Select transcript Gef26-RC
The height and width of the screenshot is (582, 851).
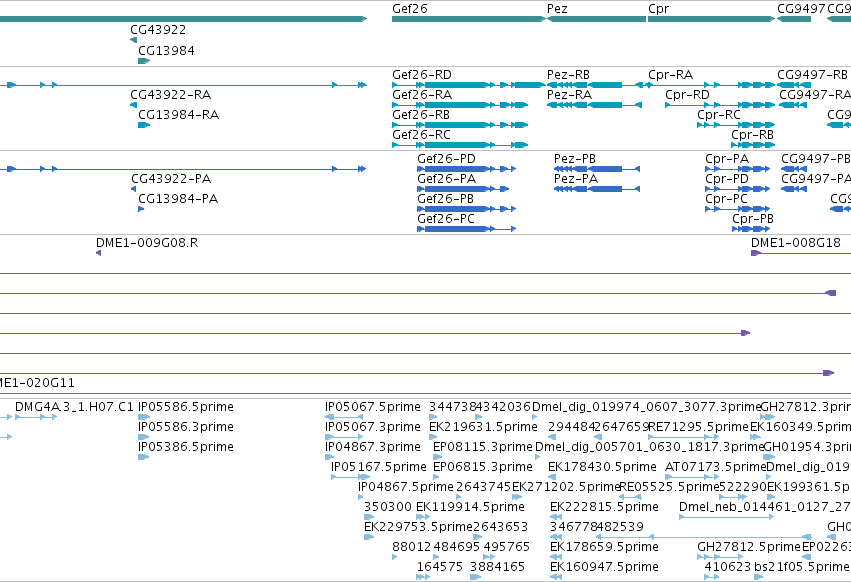[421, 135]
